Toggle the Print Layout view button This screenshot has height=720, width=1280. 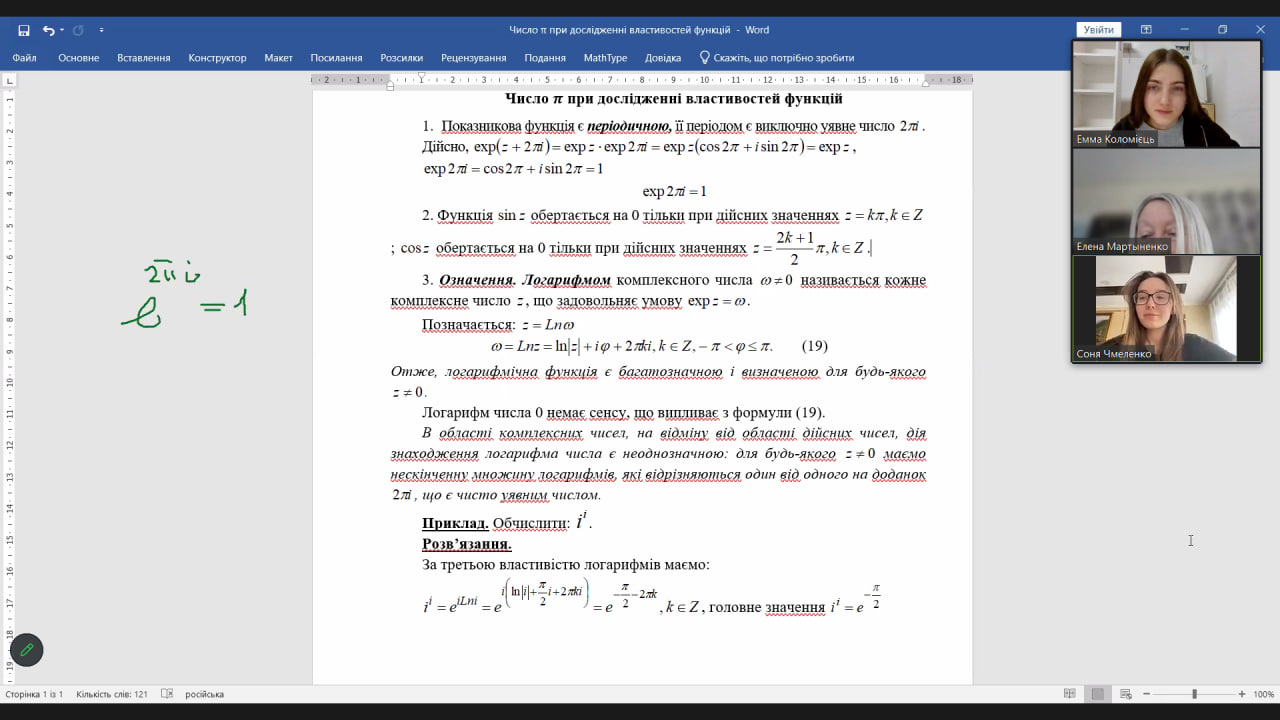pyautogui.click(x=1097, y=694)
